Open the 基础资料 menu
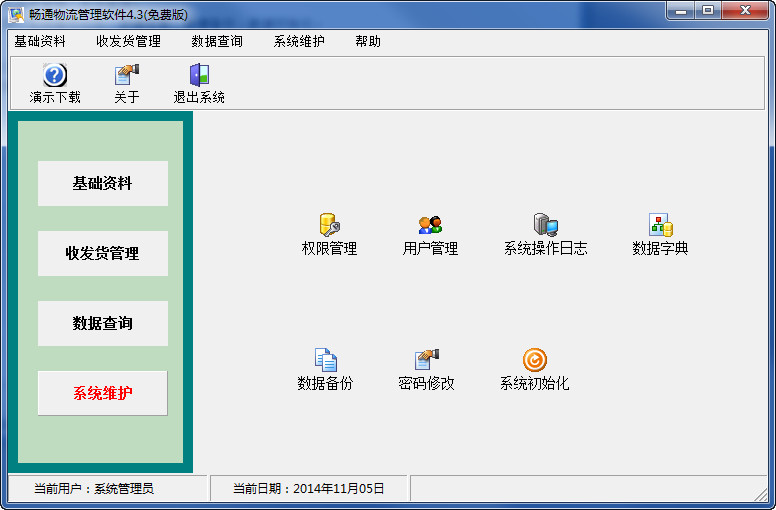The width and height of the screenshot is (776, 510). [40, 42]
